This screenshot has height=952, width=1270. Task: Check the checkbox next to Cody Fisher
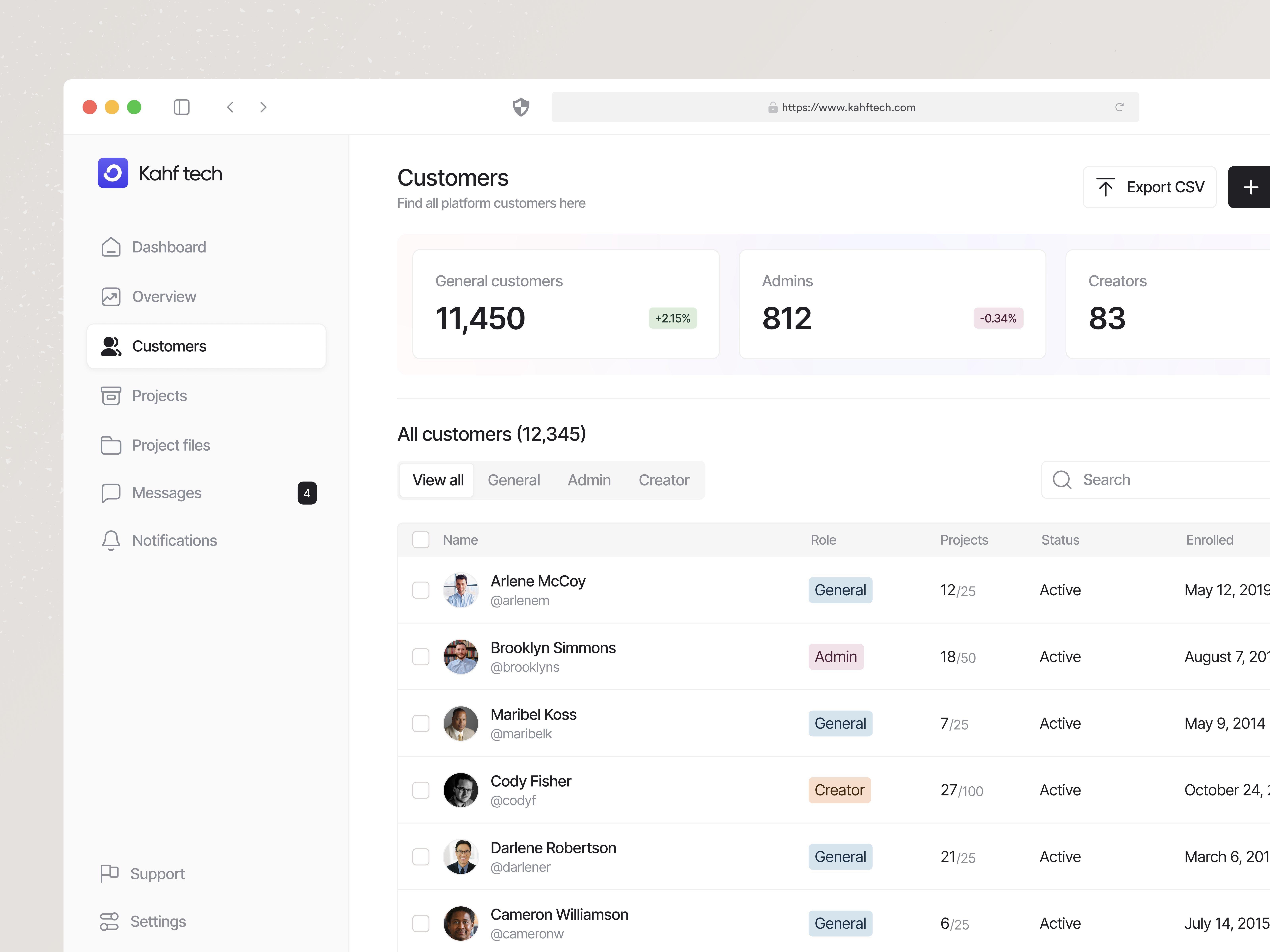pos(421,790)
